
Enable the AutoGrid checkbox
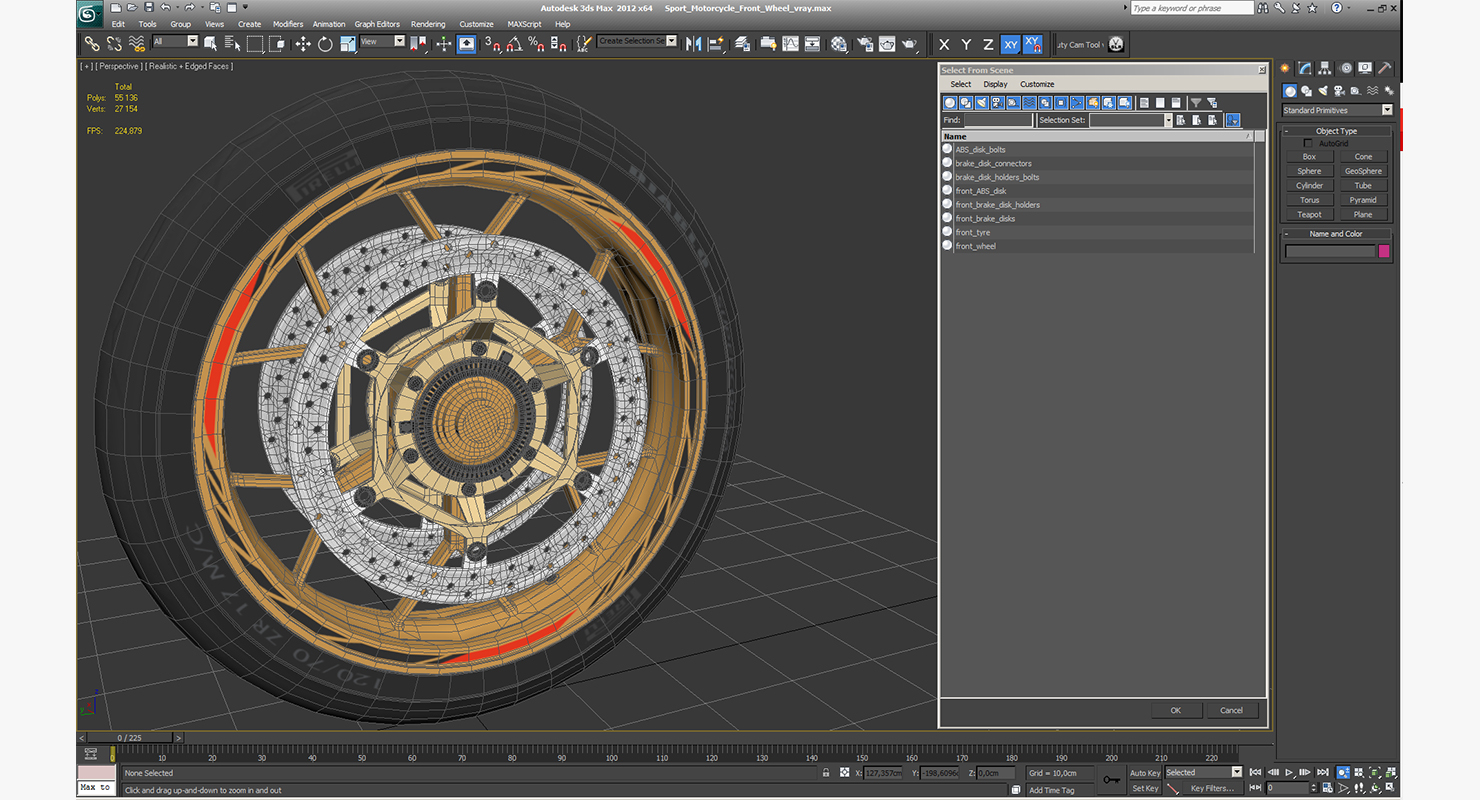[1308, 144]
